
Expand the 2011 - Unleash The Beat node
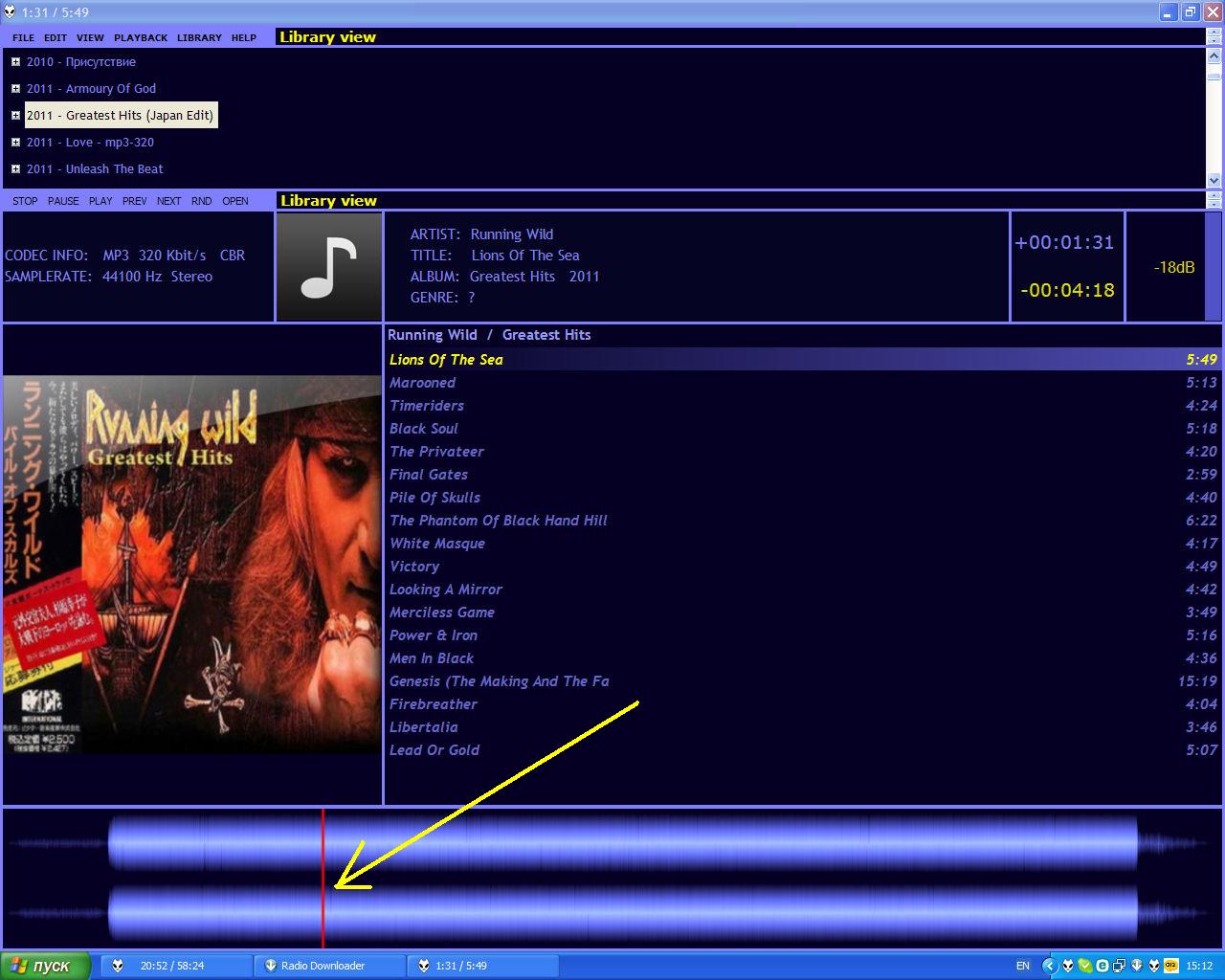tap(15, 169)
